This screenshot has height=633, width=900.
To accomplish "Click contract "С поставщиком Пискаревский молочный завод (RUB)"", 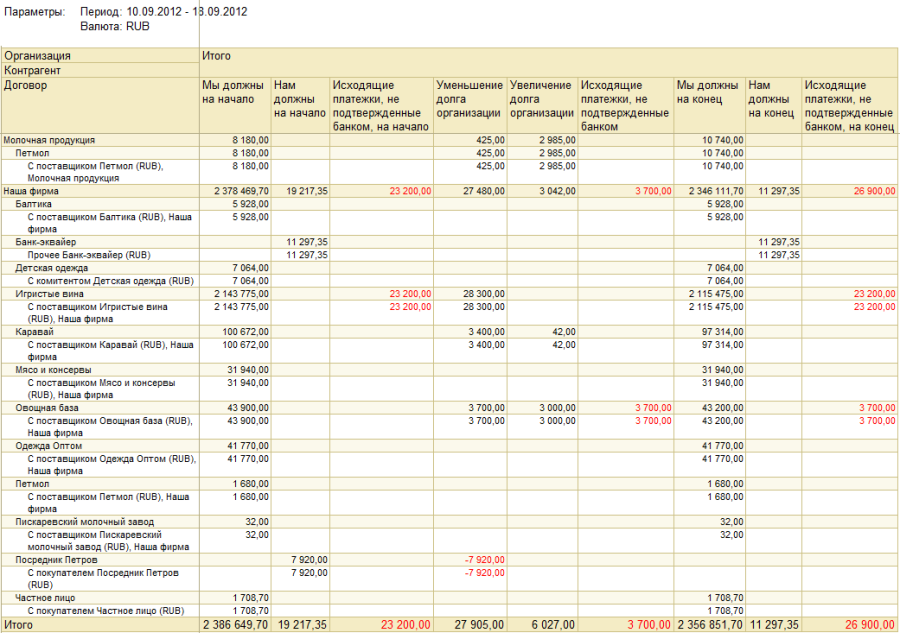I will [x=108, y=541].
